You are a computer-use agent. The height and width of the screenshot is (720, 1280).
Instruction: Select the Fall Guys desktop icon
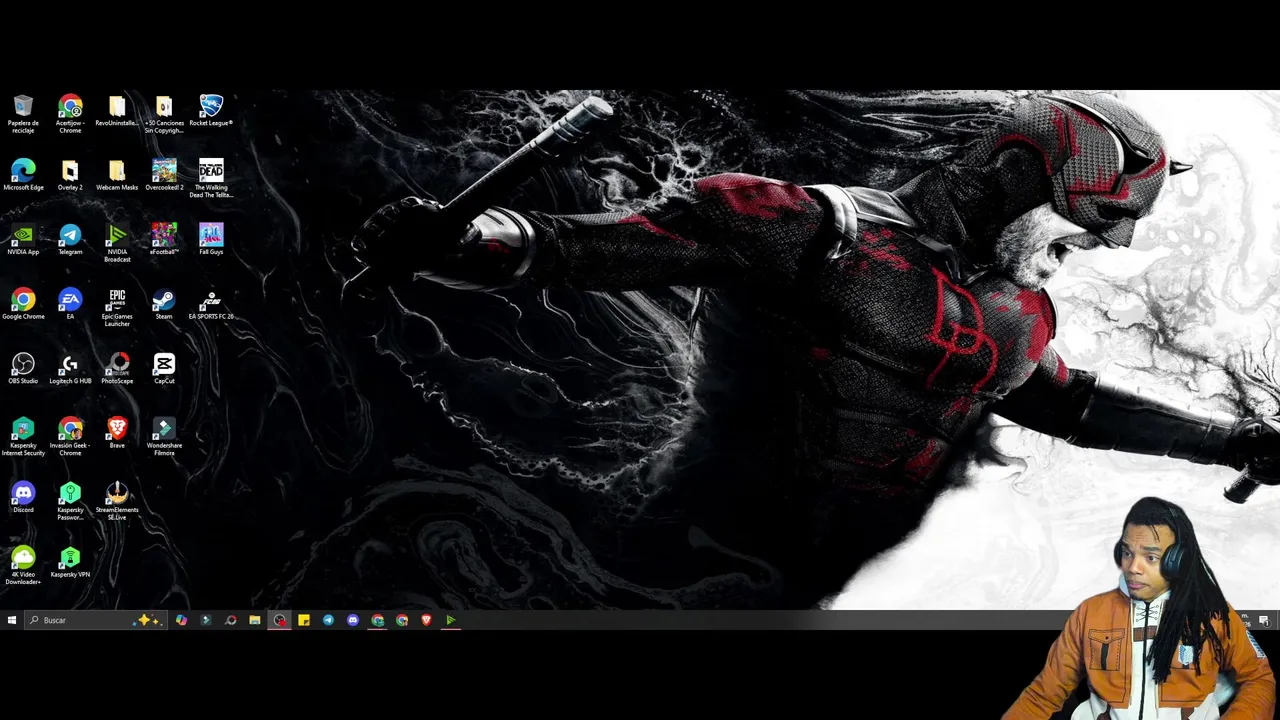click(211, 240)
